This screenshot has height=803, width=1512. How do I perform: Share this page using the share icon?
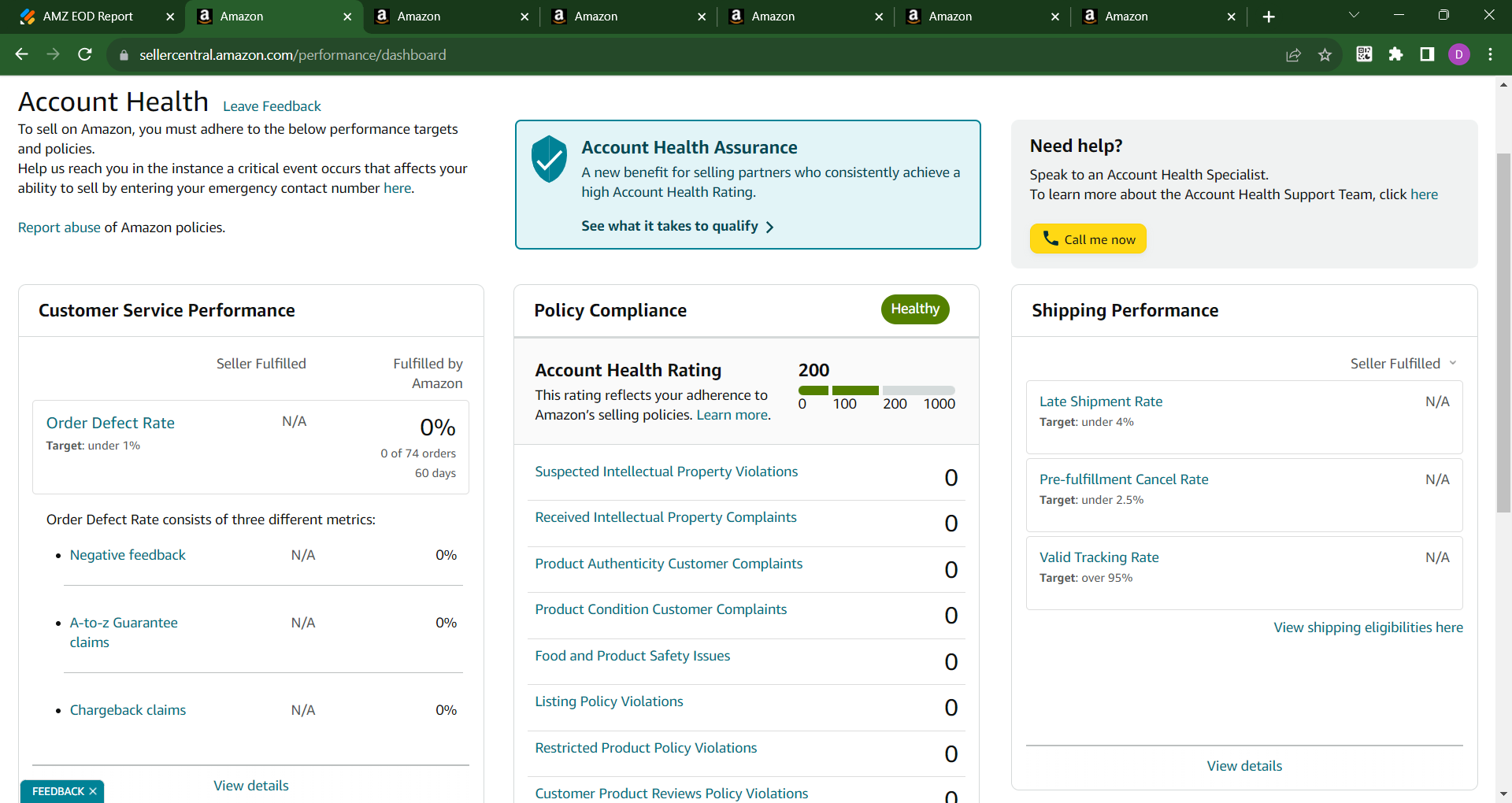[1293, 55]
